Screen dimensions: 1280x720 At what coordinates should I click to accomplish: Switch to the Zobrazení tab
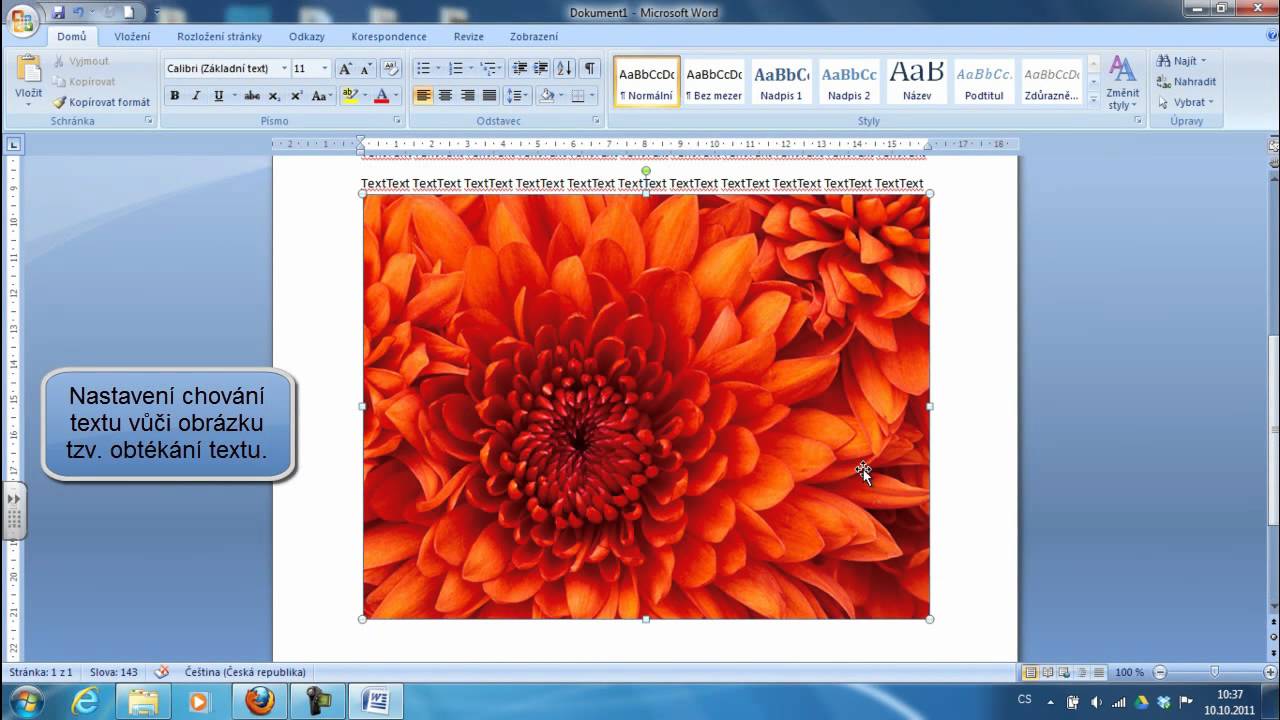[534, 36]
